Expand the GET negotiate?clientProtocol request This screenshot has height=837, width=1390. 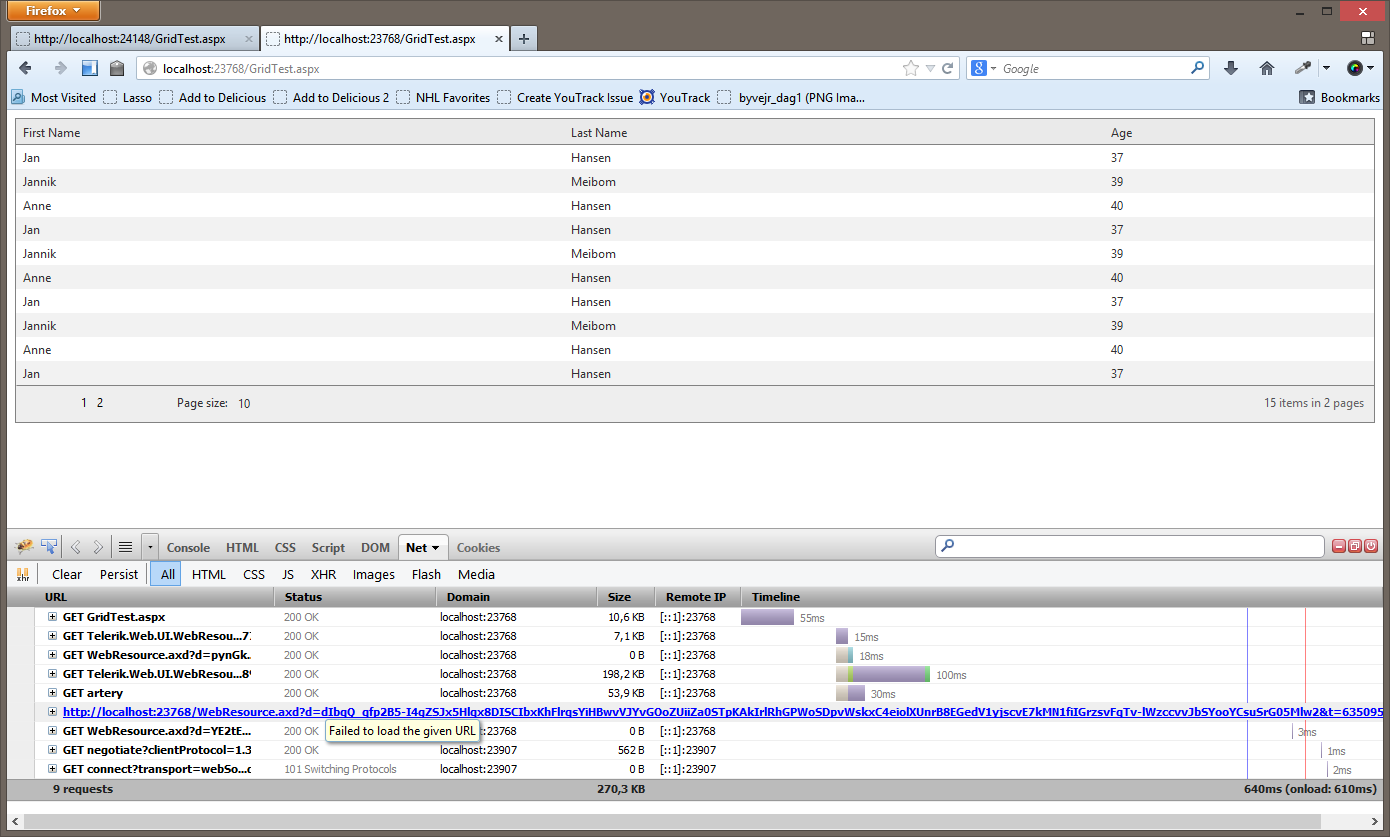point(53,750)
